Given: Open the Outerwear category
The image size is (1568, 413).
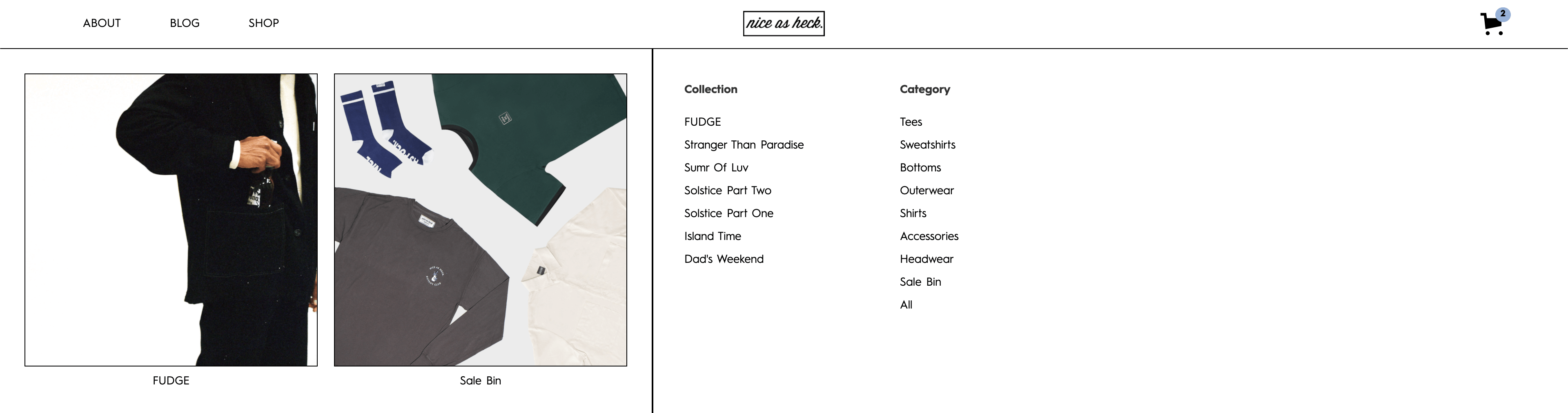Looking at the screenshot, I should [927, 191].
